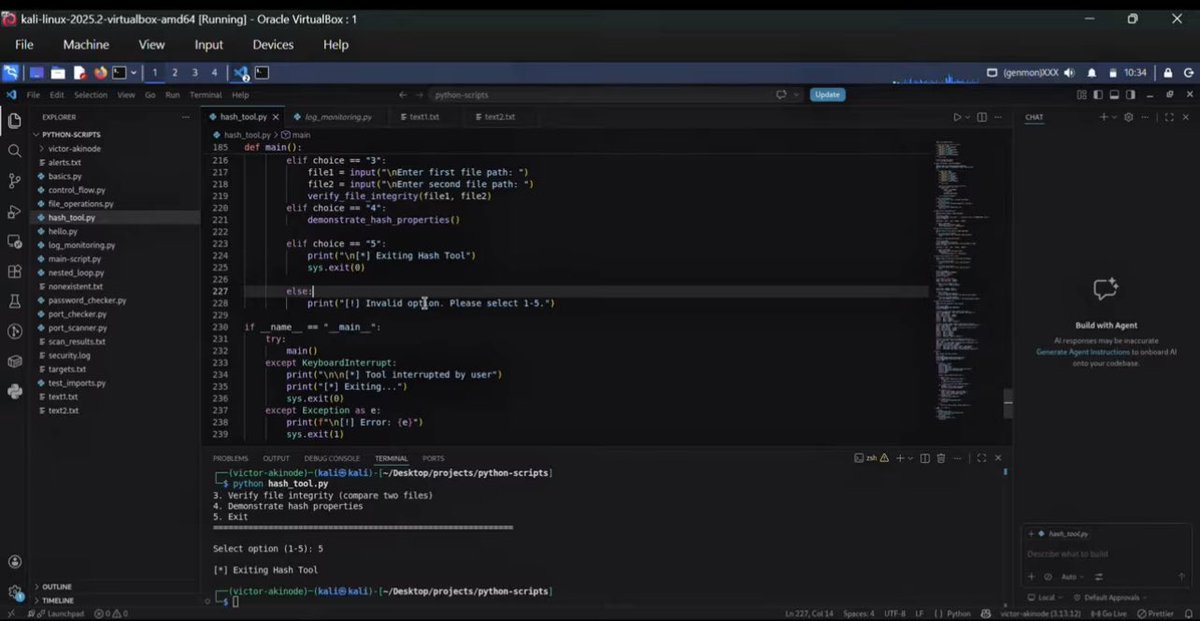Viewport: 1200px width, 621px height.
Task: Focus the 'Describe what to build' chat input
Action: pos(1105,554)
